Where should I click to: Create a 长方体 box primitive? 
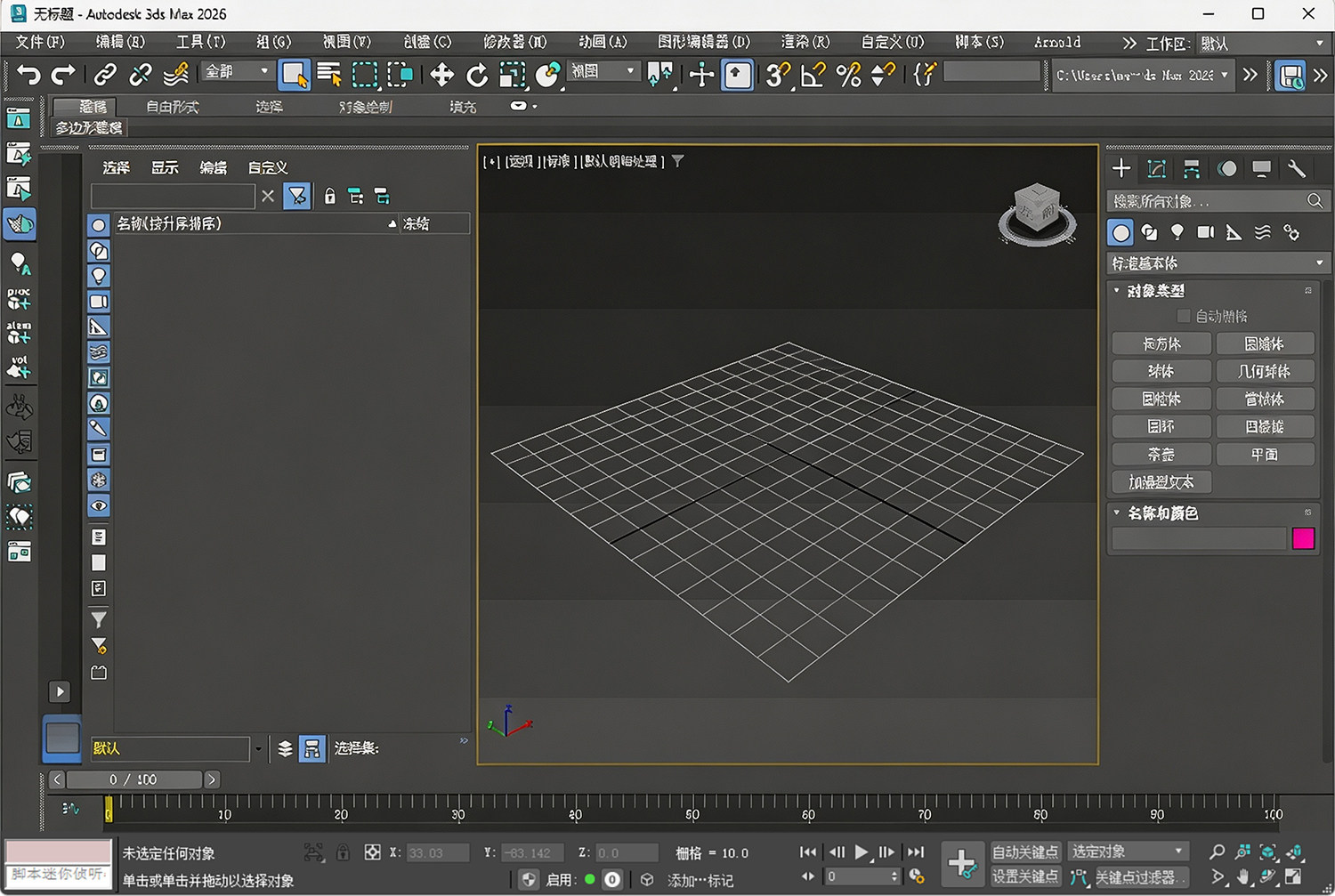point(1161,343)
